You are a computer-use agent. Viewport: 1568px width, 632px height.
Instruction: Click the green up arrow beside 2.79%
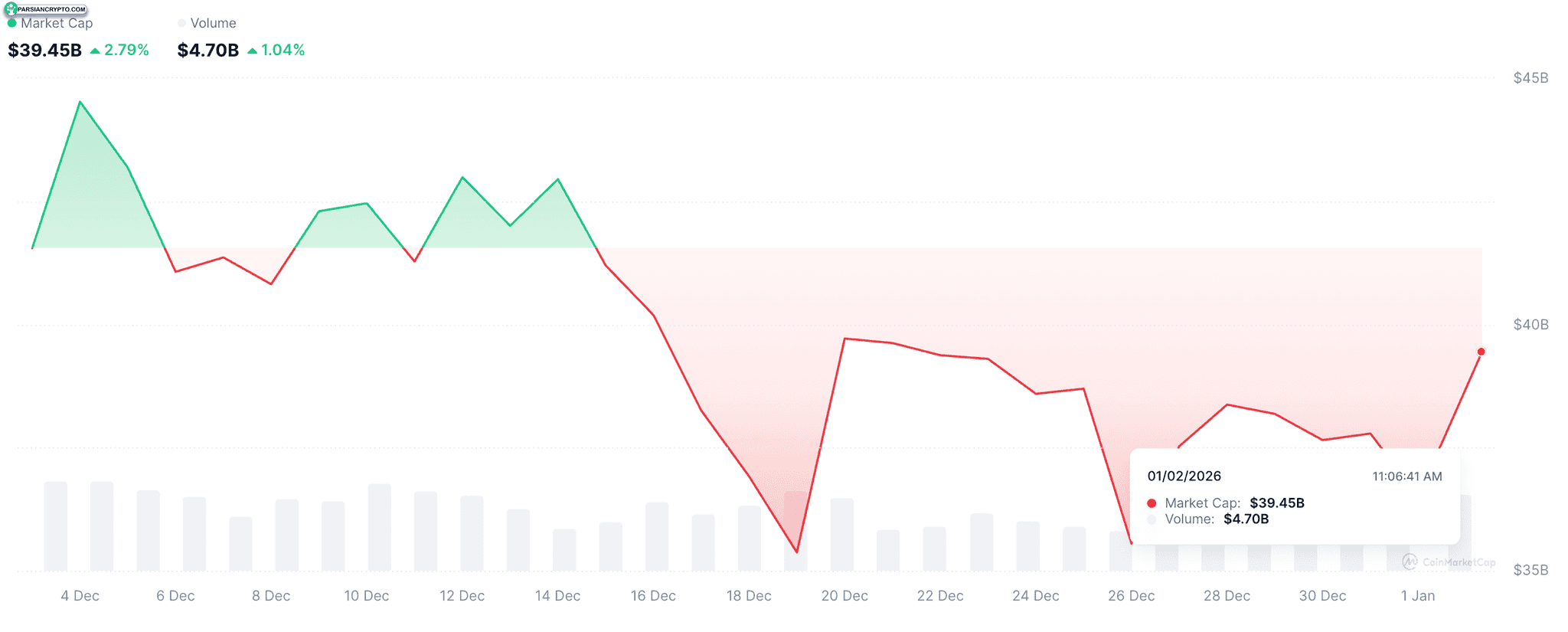coord(95,51)
